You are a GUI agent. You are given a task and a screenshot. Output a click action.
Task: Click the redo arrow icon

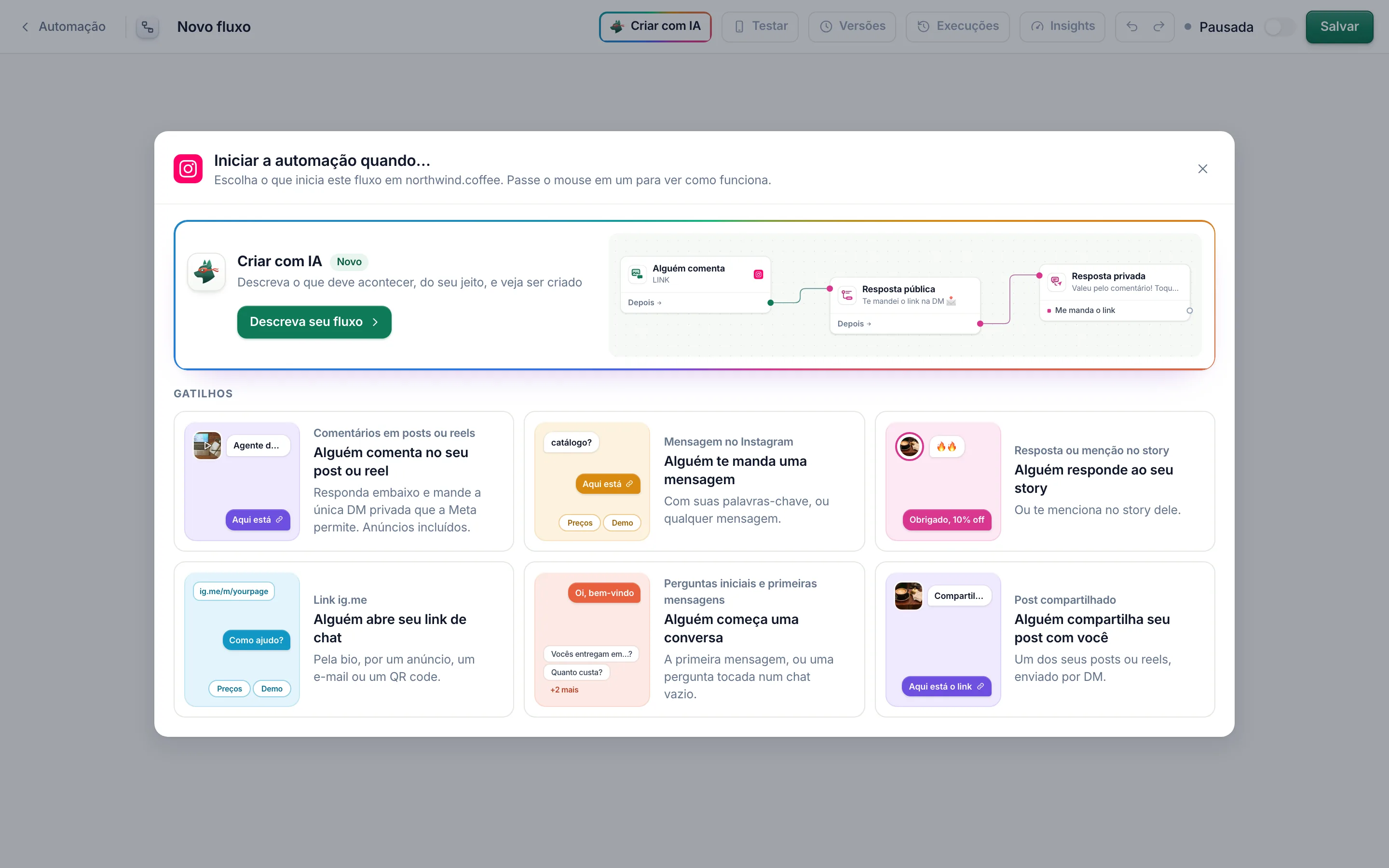pos(1158,27)
